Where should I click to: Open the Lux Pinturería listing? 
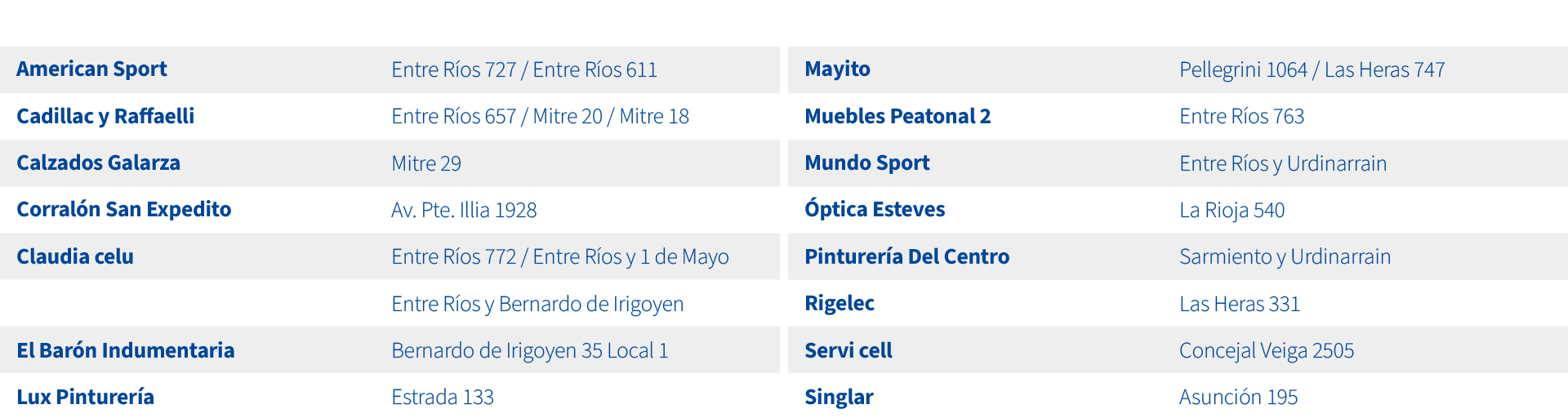click(x=85, y=397)
